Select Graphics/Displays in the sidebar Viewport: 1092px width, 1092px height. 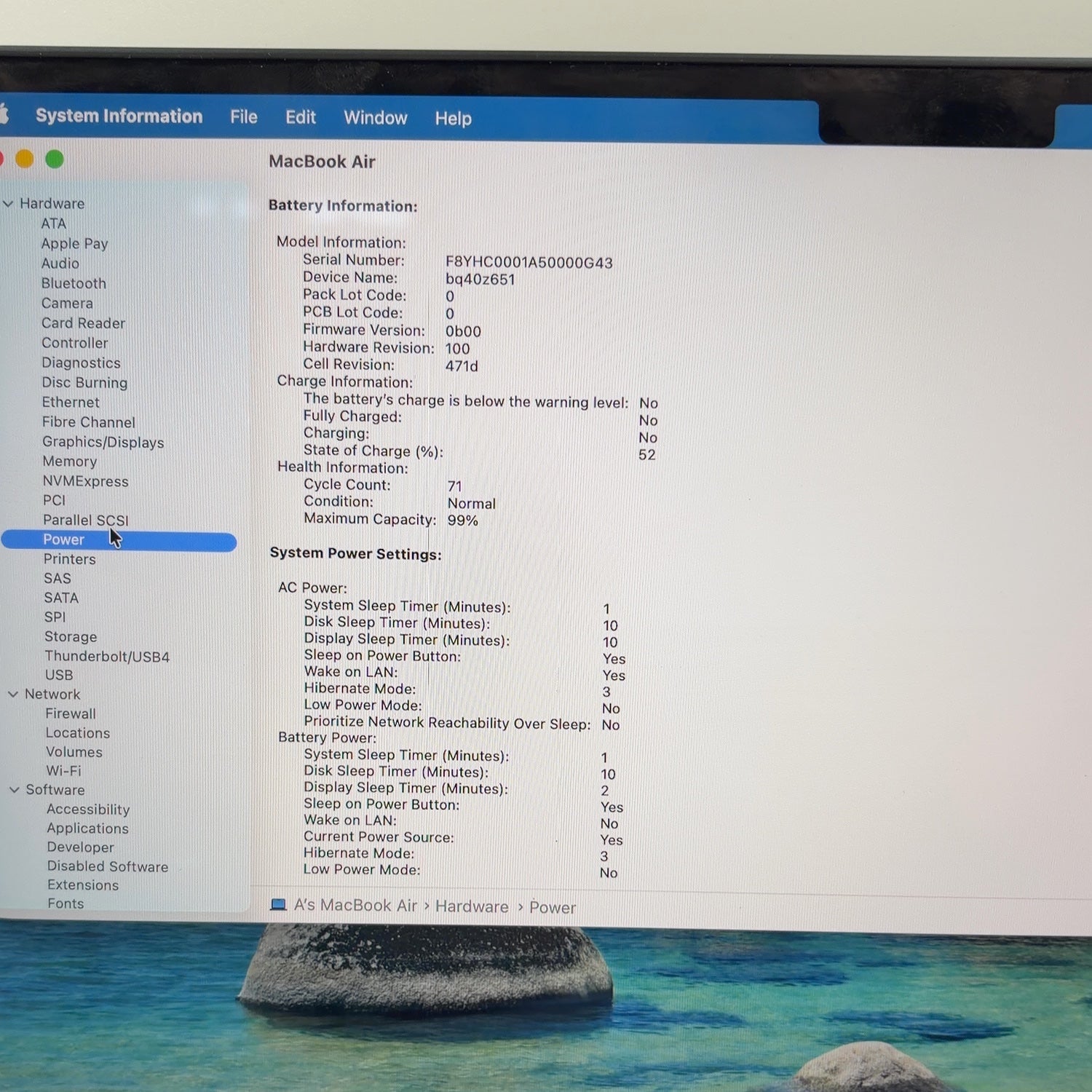pos(103,442)
